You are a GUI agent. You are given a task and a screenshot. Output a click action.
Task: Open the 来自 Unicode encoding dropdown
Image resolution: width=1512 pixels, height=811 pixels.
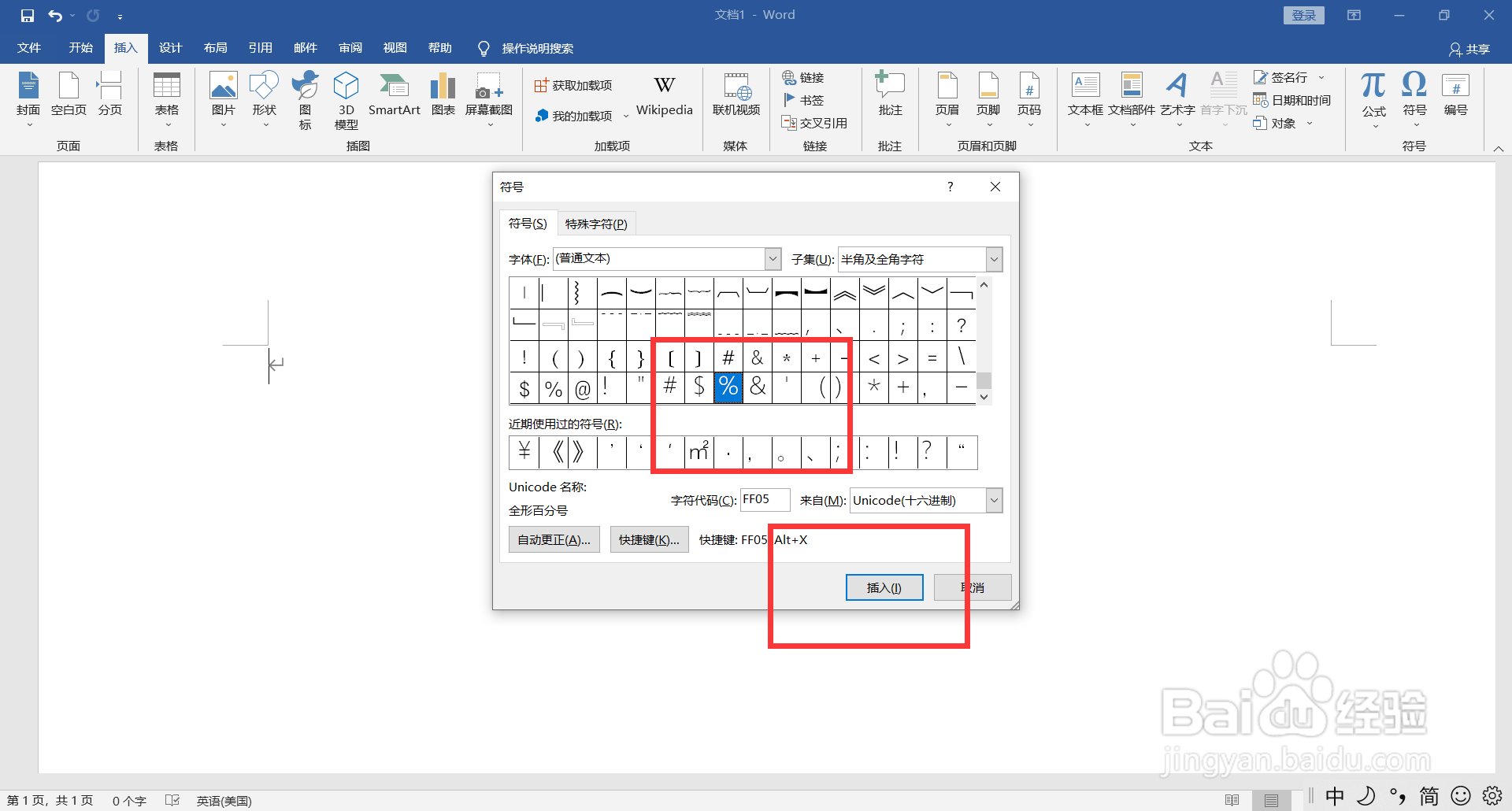[994, 500]
